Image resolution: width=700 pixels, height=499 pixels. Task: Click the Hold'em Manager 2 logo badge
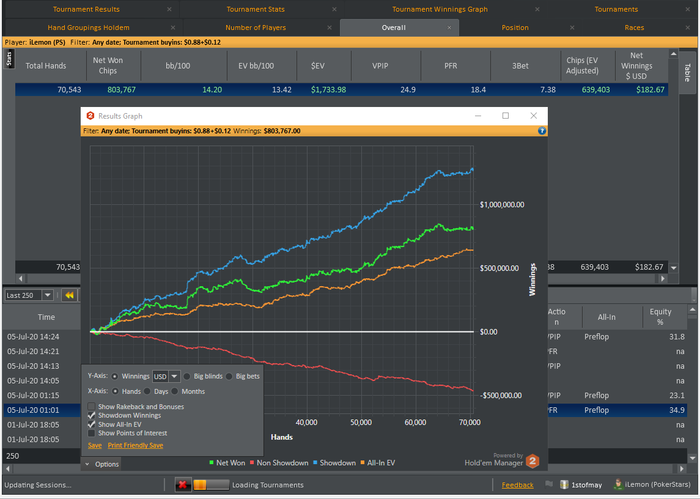pyautogui.click(x=532, y=461)
